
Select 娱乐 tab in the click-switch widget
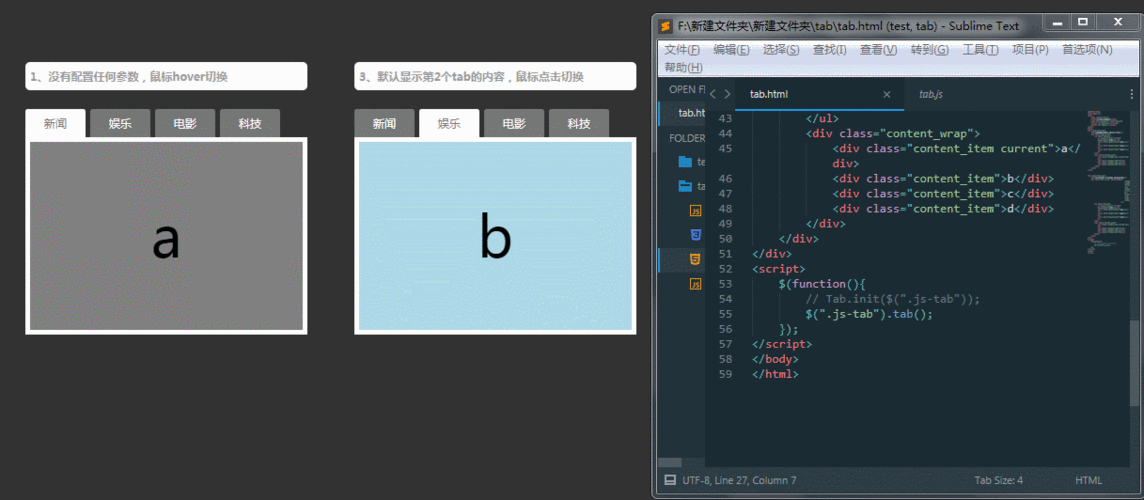click(x=449, y=123)
